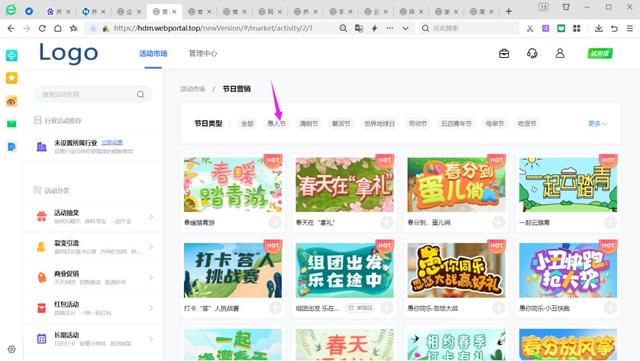The image size is (640, 361).
Task: Click the activity search input field
Action: pos(93,94)
